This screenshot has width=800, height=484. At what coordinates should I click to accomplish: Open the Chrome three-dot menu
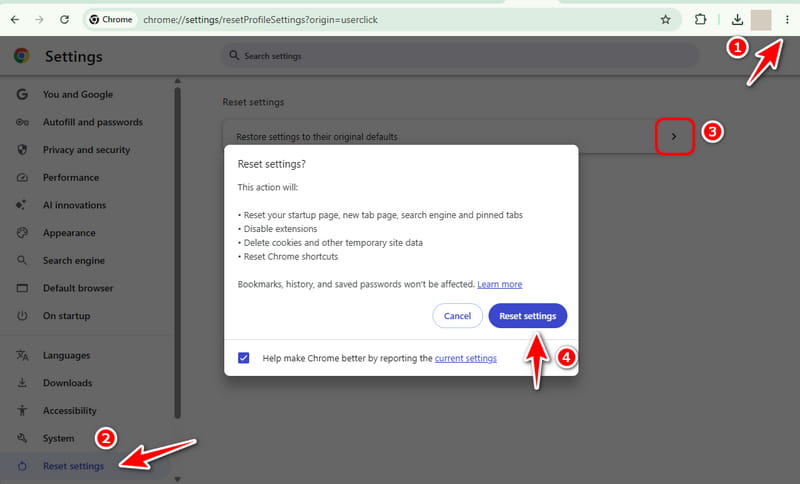[x=787, y=19]
